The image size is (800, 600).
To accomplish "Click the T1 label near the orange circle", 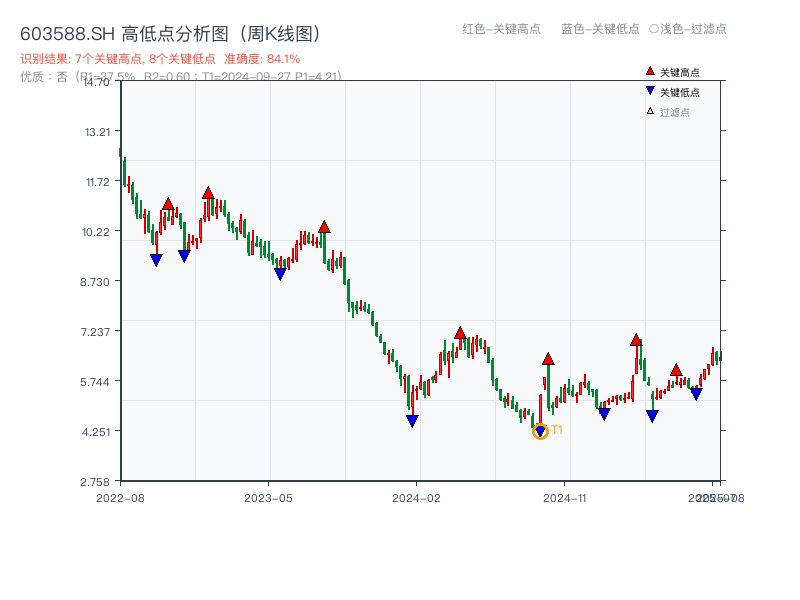I will [x=557, y=430].
